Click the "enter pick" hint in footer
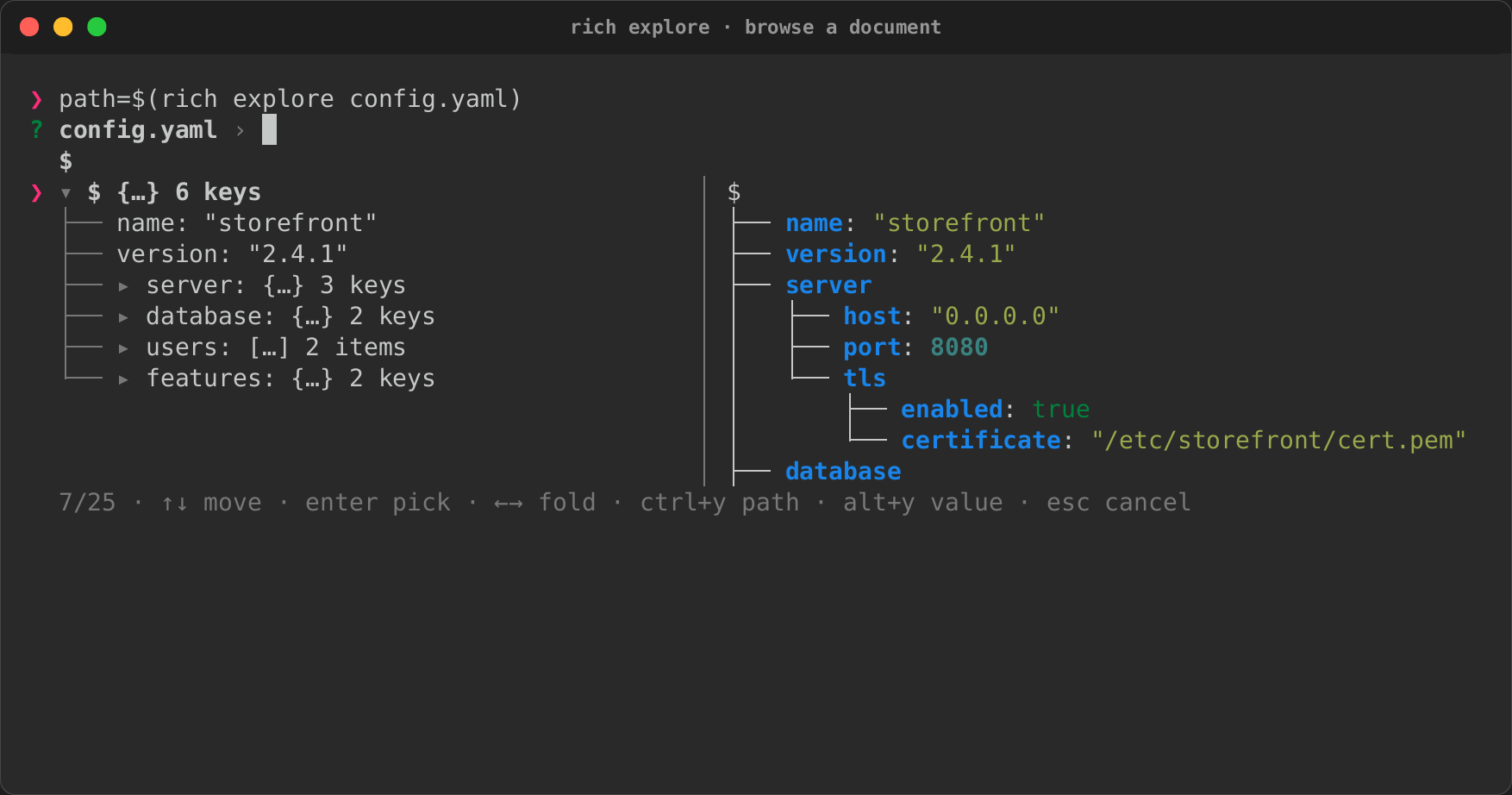Screen dimensions: 1512x795 click(378, 503)
